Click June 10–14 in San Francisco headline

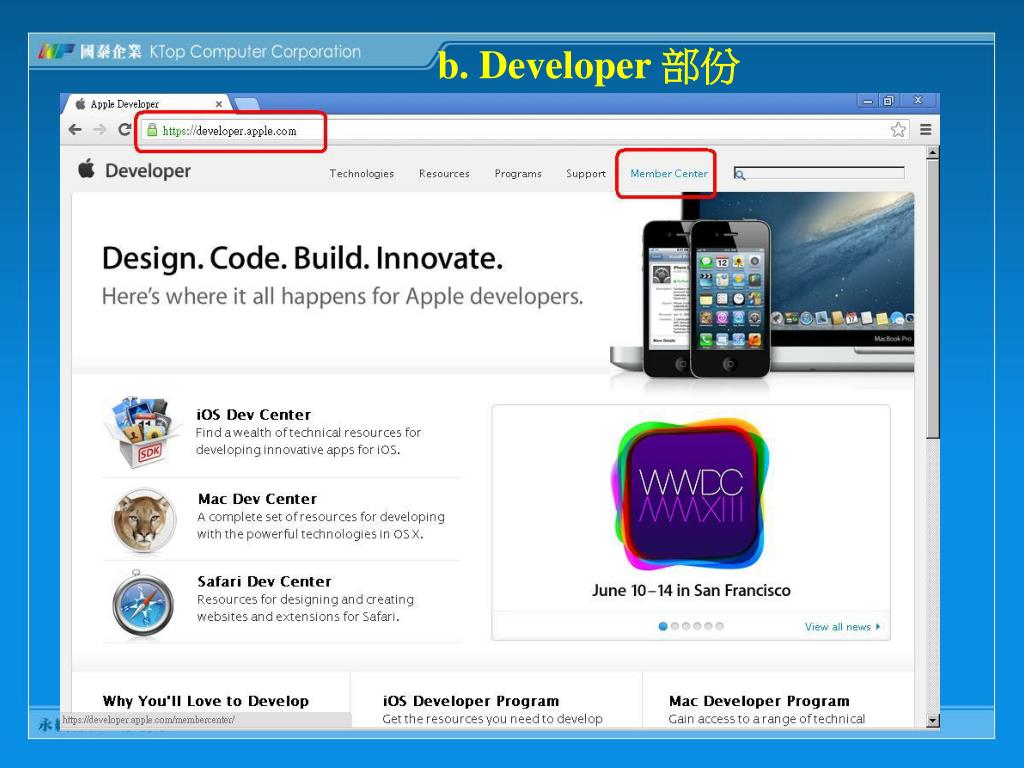(x=691, y=590)
